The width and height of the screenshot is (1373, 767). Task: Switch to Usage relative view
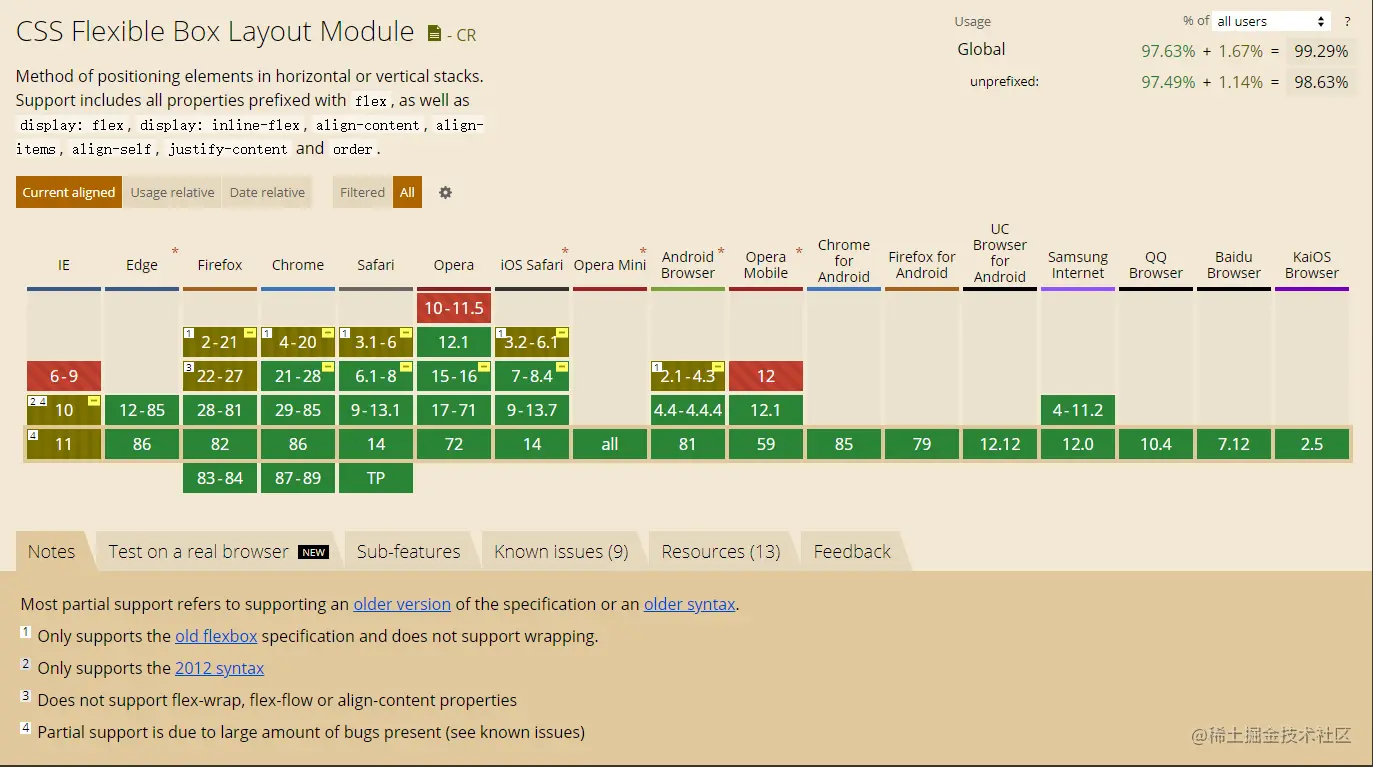[172, 193]
